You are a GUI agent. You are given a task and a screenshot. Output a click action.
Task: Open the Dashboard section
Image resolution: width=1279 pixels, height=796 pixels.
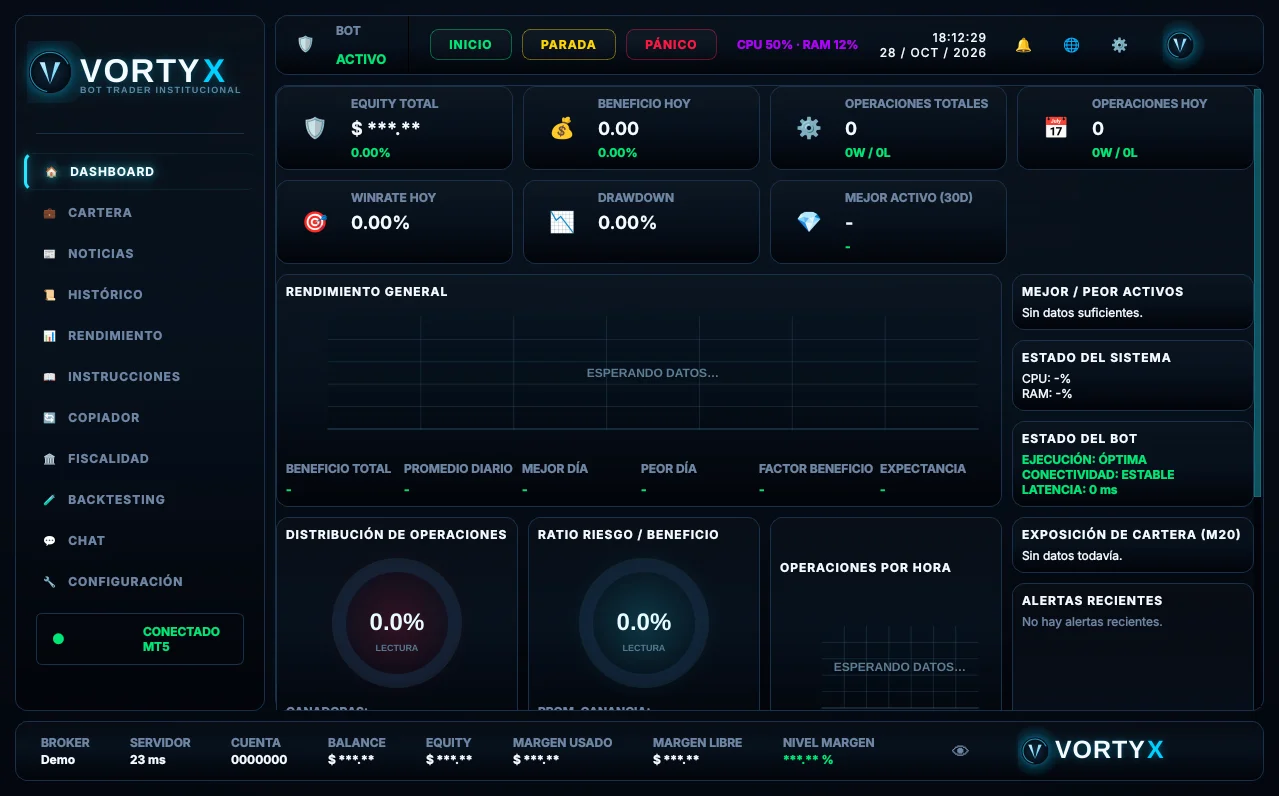(x=139, y=172)
